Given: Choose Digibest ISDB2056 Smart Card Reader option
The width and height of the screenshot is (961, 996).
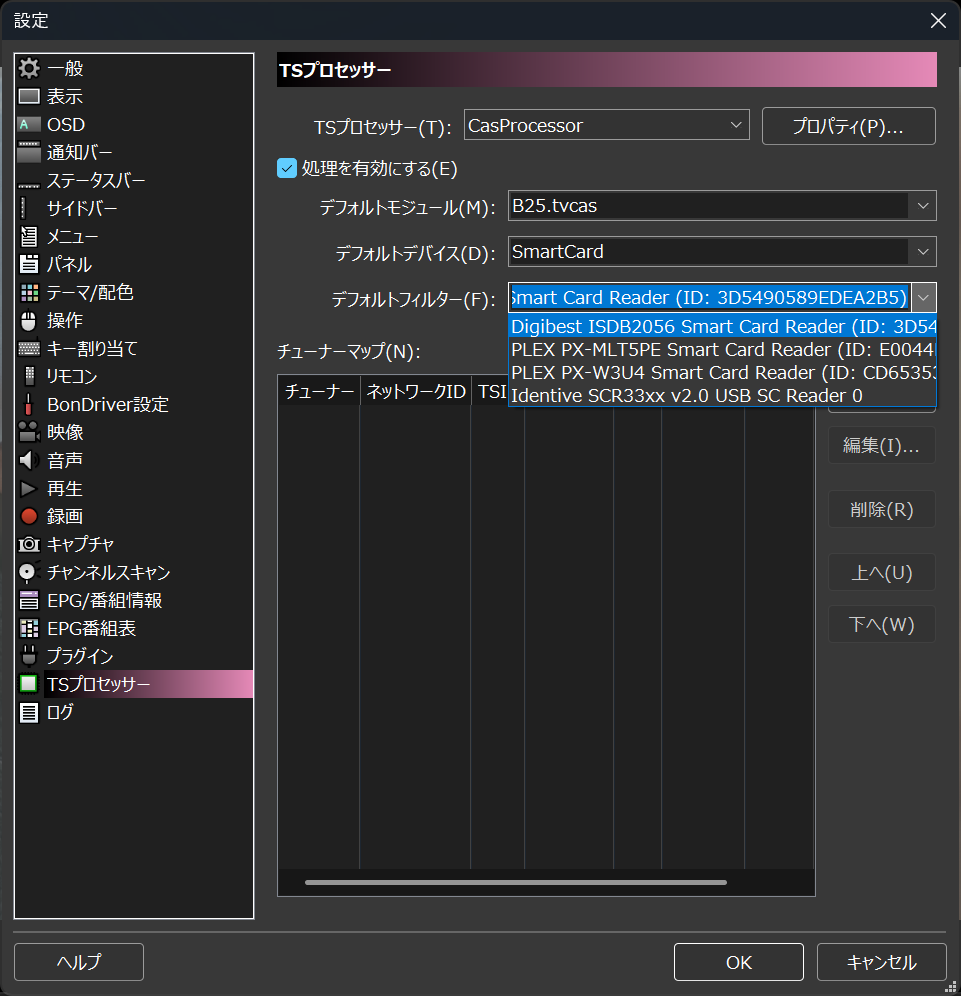Looking at the screenshot, I should pyautogui.click(x=723, y=326).
